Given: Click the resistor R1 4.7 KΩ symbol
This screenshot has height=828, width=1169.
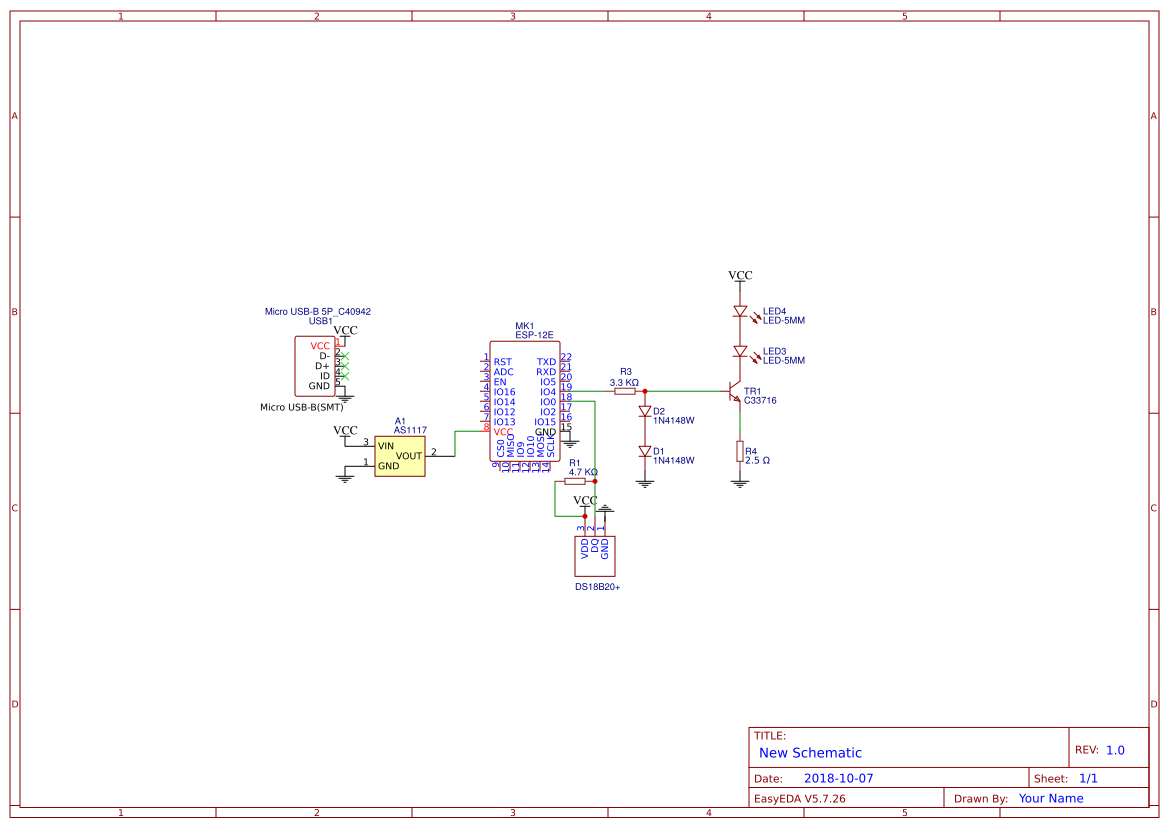Looking at the screenshot, I should tap(575, 480).
